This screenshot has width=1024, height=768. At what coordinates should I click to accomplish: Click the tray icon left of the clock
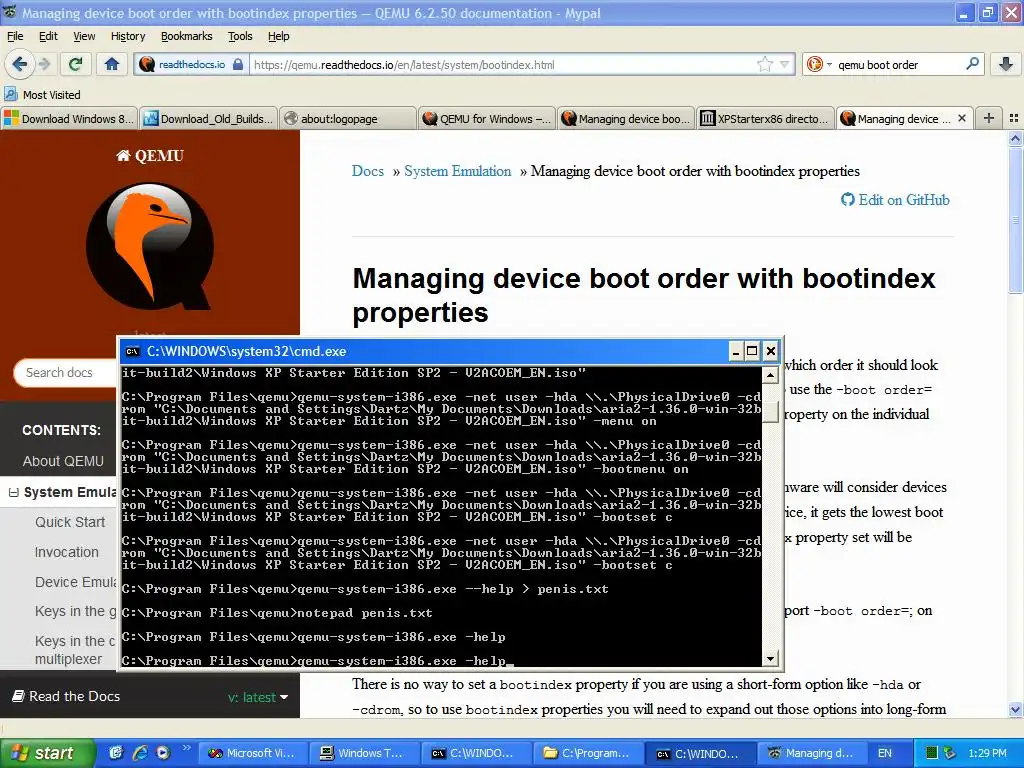tap(950, 753)
